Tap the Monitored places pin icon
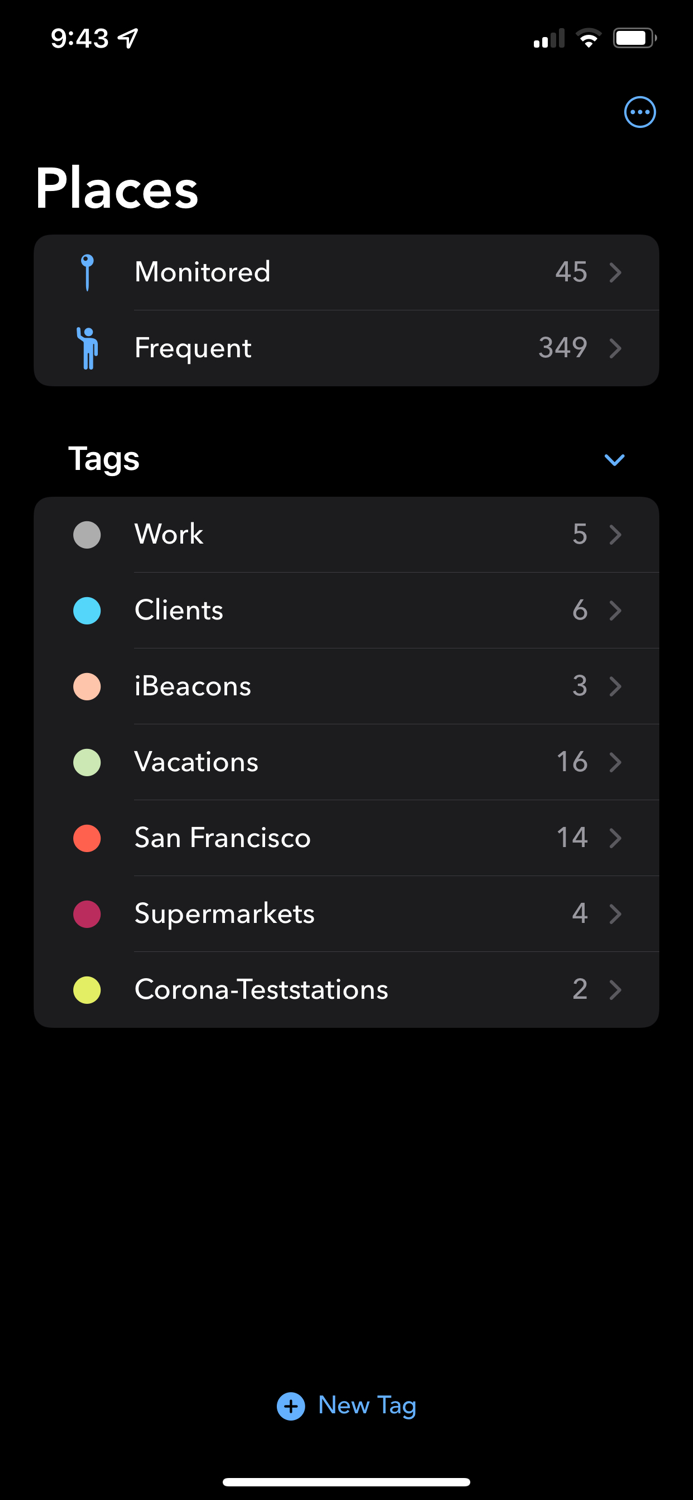 [x=87, y=272]
